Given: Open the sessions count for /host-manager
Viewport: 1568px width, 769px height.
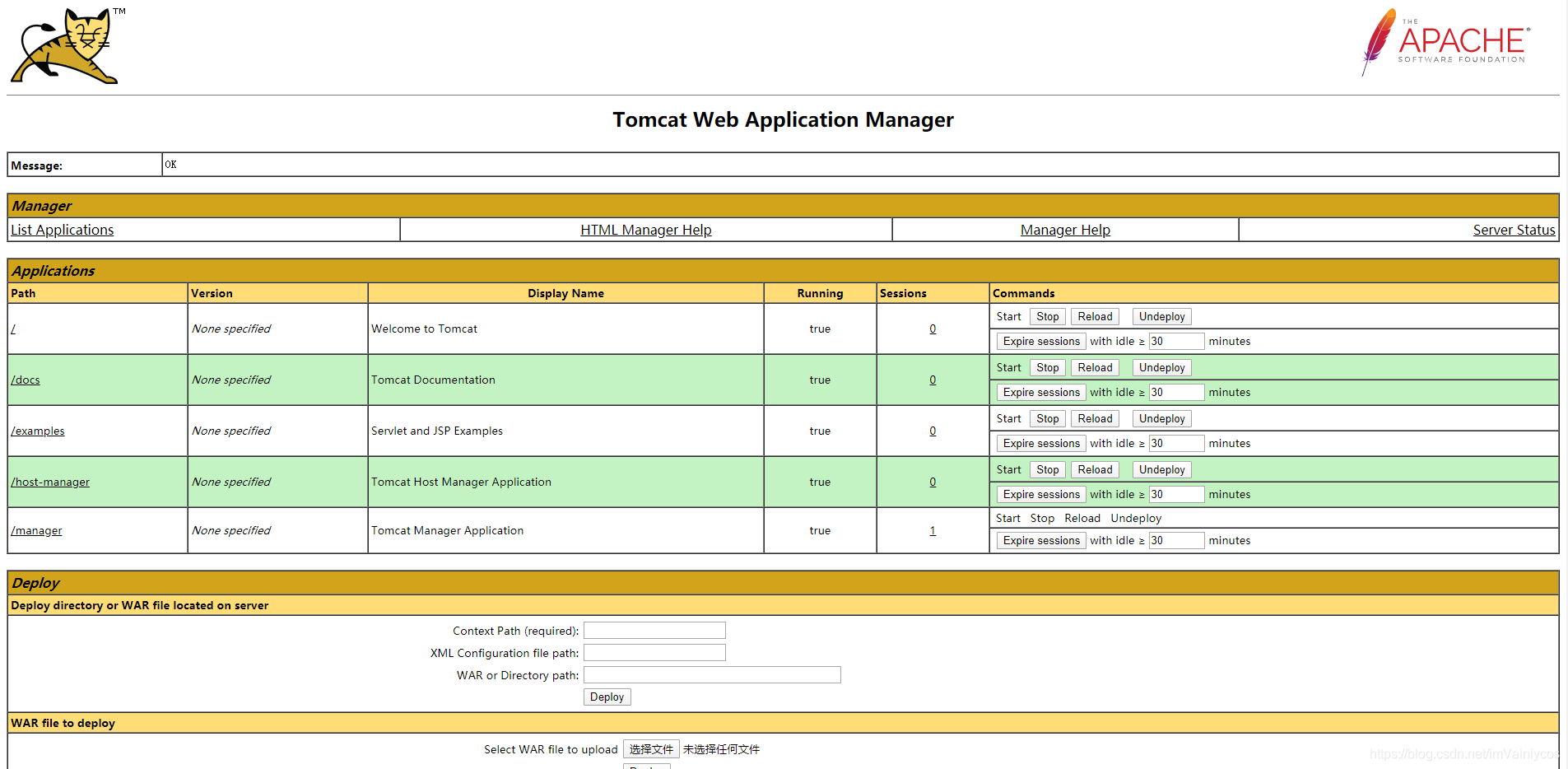Looking at the screenshot, I should 933,482.
